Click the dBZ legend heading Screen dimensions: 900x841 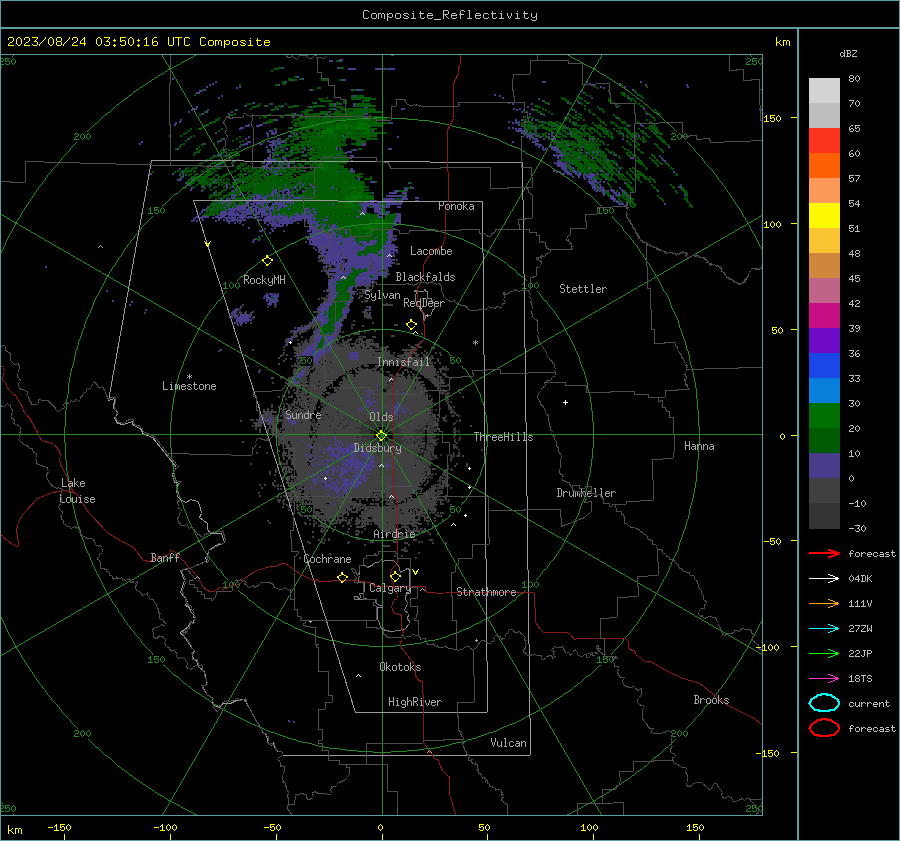click(x=848, y=53)
